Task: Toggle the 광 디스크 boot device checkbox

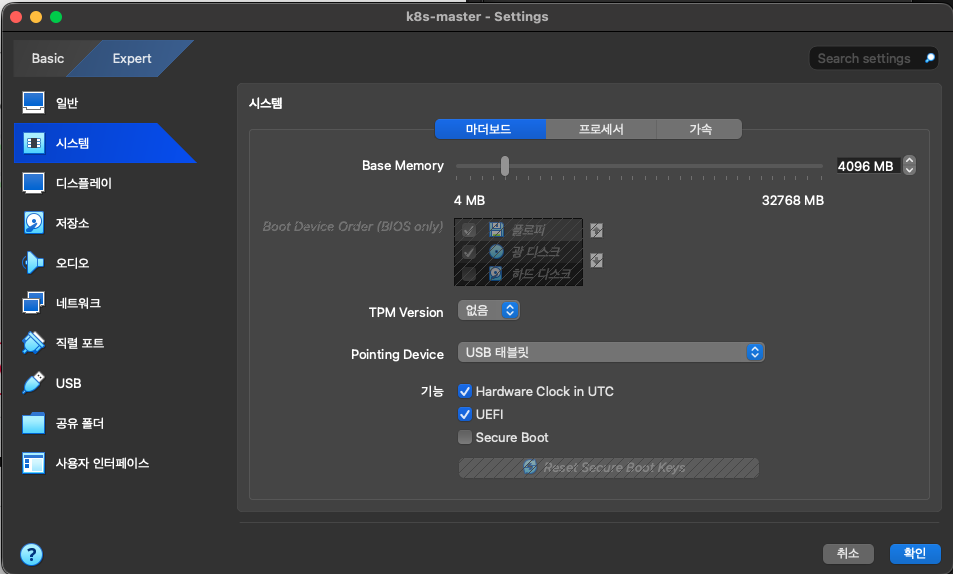Action: pos(469,252)
